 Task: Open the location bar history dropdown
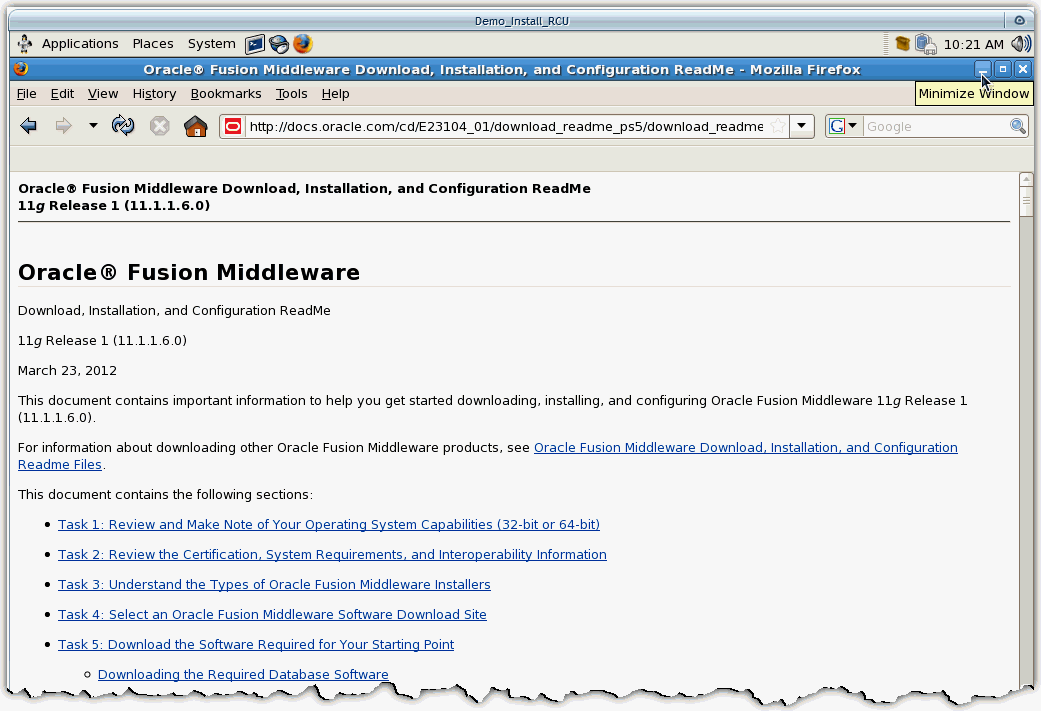pos(801,126)
